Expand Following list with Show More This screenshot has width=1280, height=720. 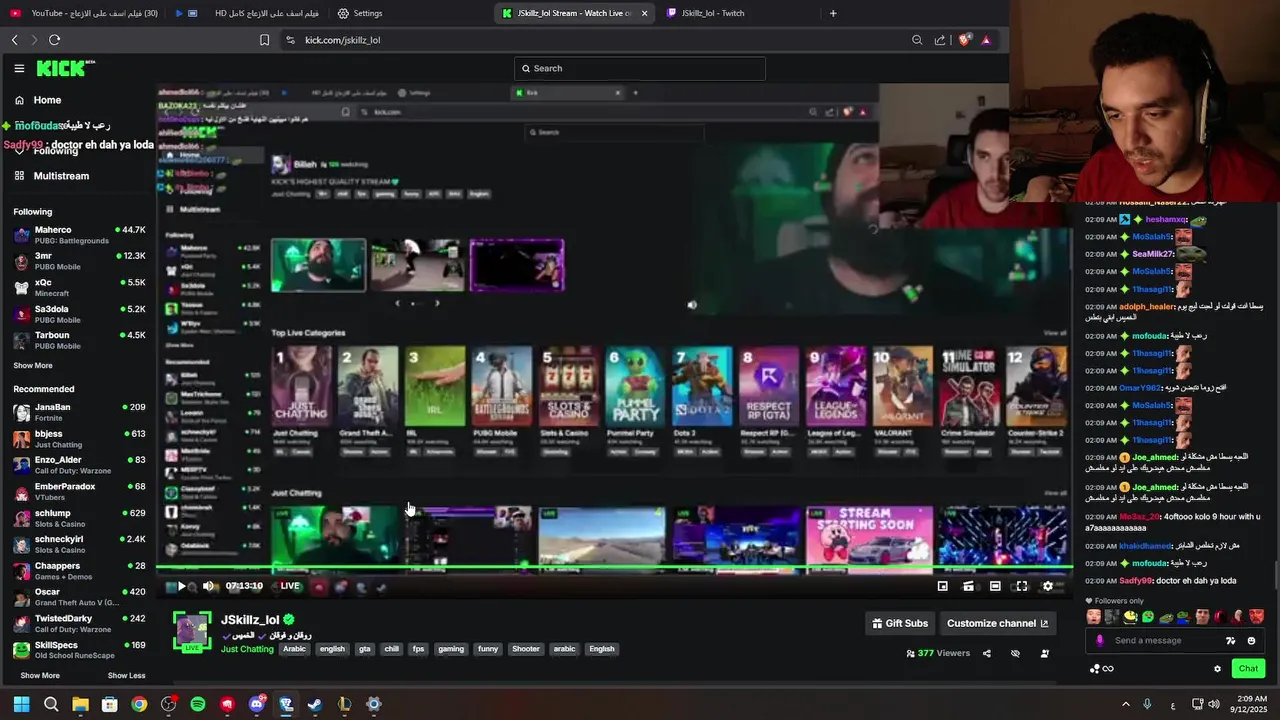point(33,366)
